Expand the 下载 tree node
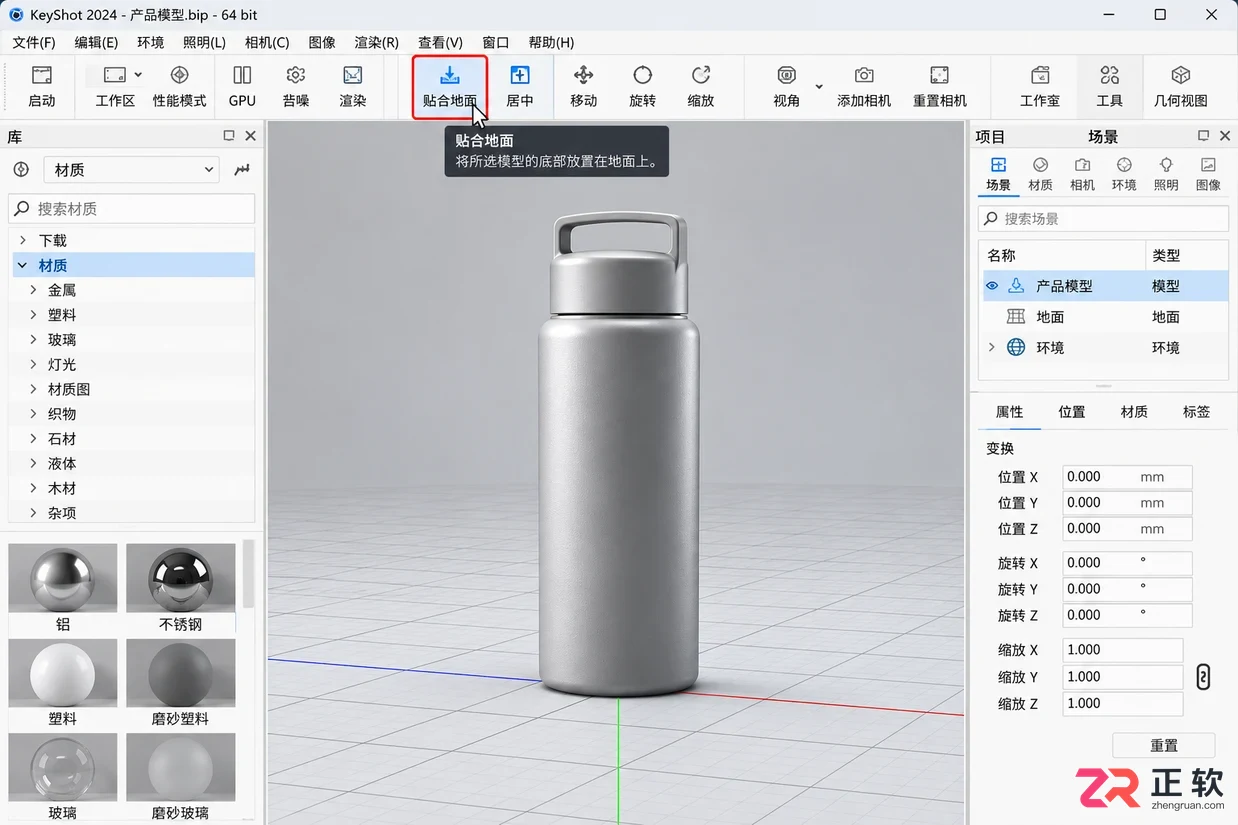The width and height of the screenshot is (1238, 825). [x=22, y=241]
